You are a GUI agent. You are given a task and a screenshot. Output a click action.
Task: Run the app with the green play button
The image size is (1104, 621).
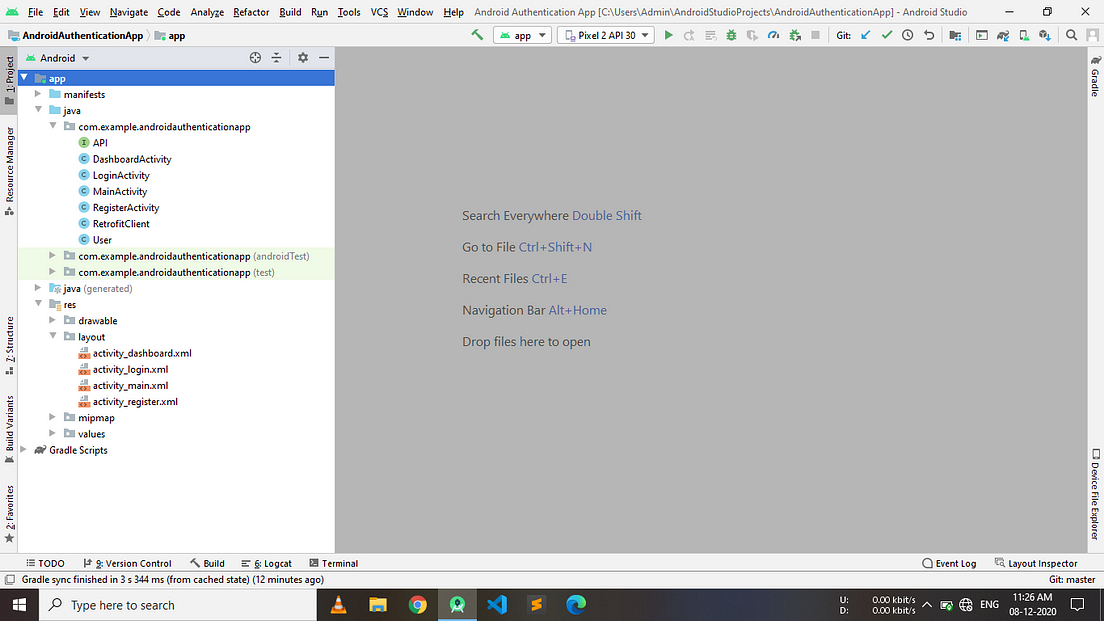[668, 35]
